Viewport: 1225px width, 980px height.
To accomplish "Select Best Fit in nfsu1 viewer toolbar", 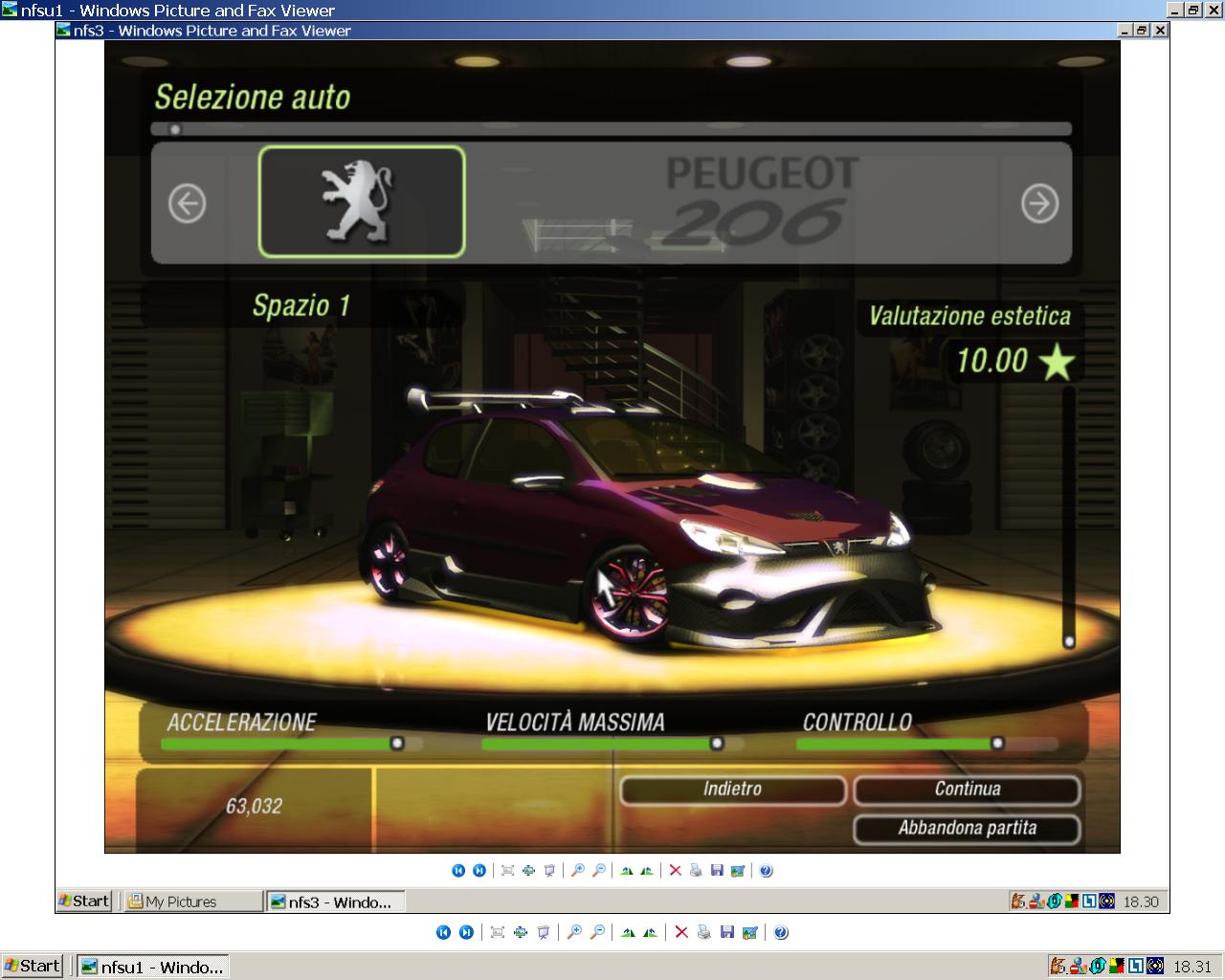I will click(498, 932).
